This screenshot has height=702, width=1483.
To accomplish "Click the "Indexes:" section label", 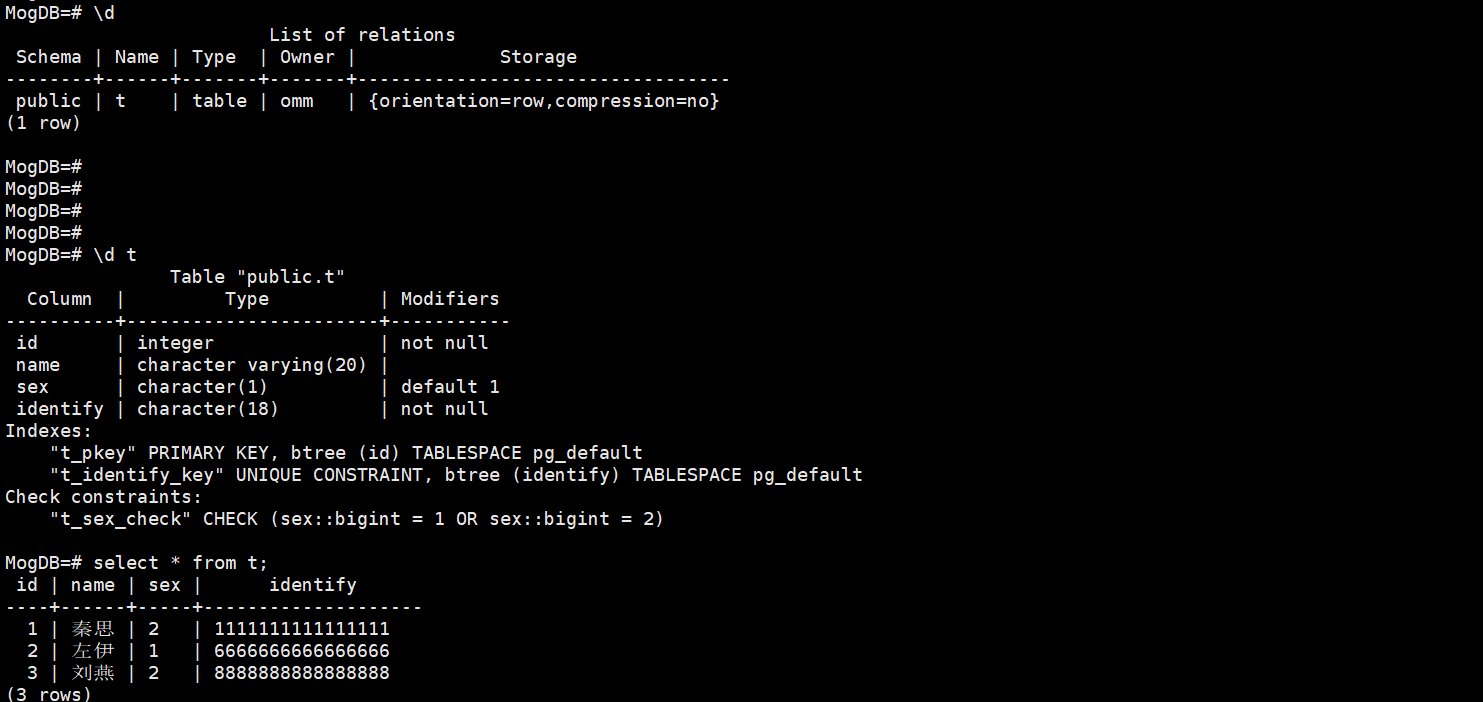I will (48, 431).
